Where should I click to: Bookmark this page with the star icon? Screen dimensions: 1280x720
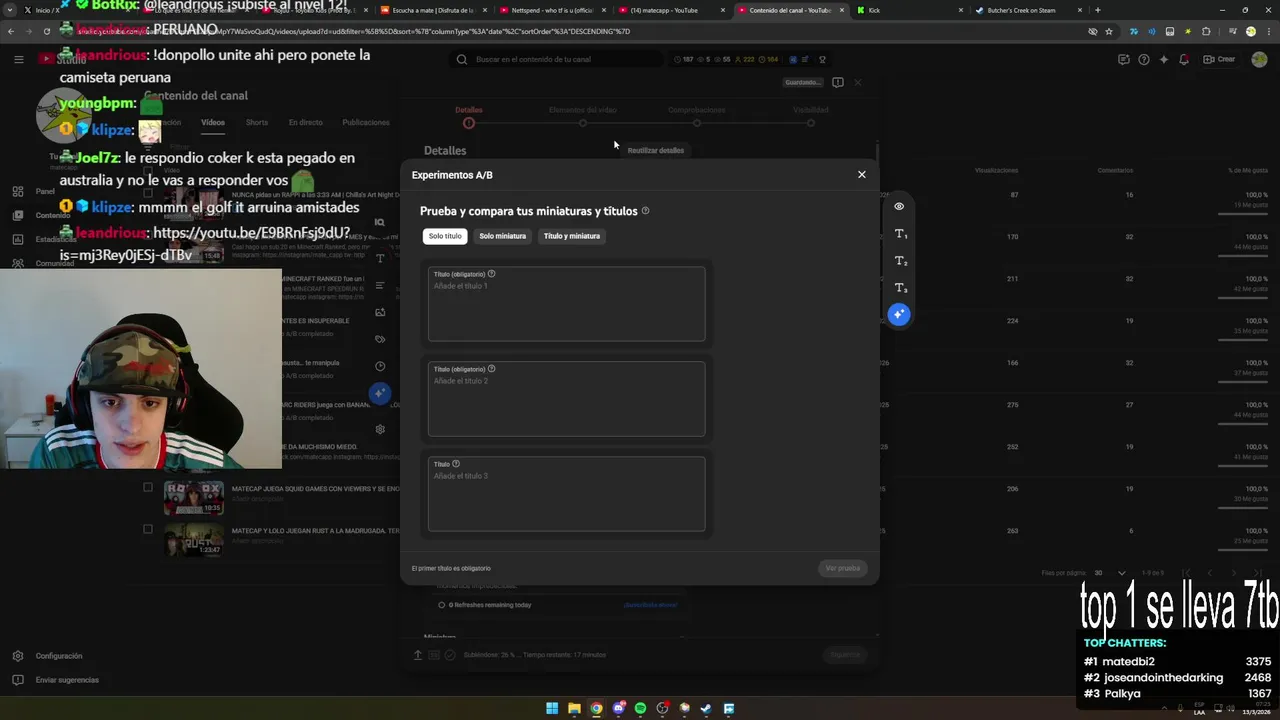click(x=1109, y=31)
